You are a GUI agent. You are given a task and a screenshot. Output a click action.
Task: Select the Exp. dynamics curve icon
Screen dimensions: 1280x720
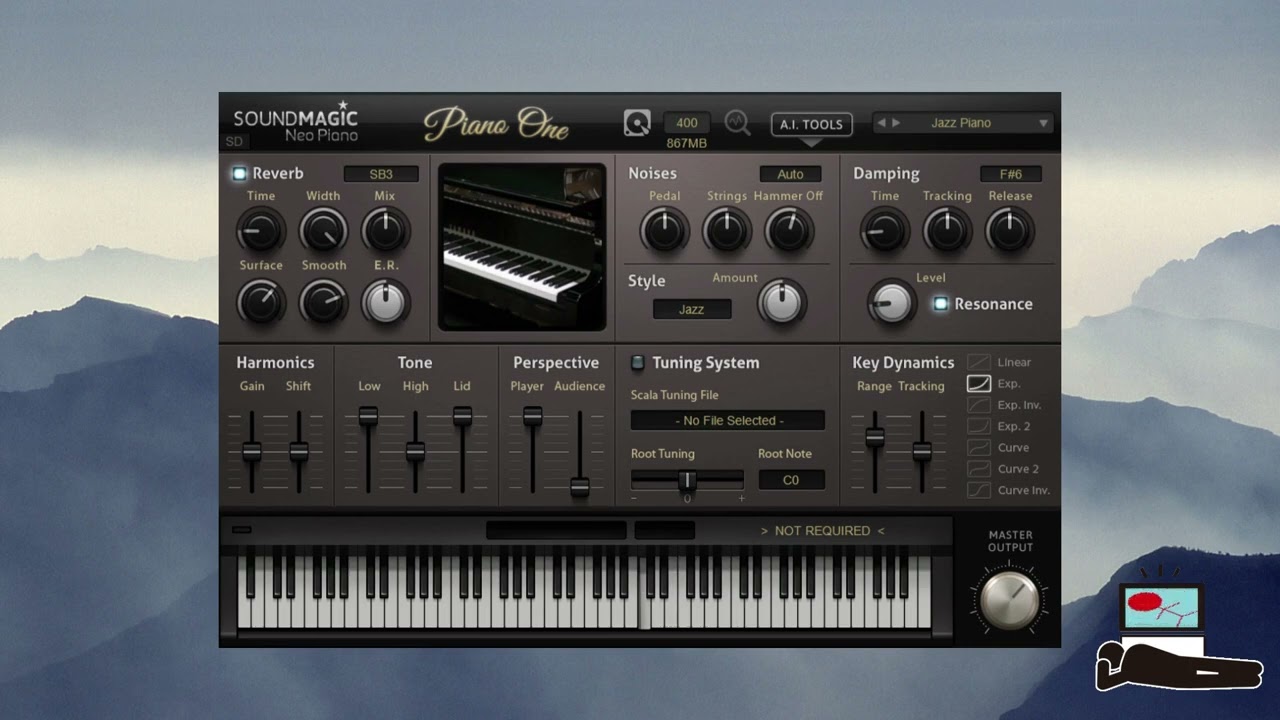point(978,383)
